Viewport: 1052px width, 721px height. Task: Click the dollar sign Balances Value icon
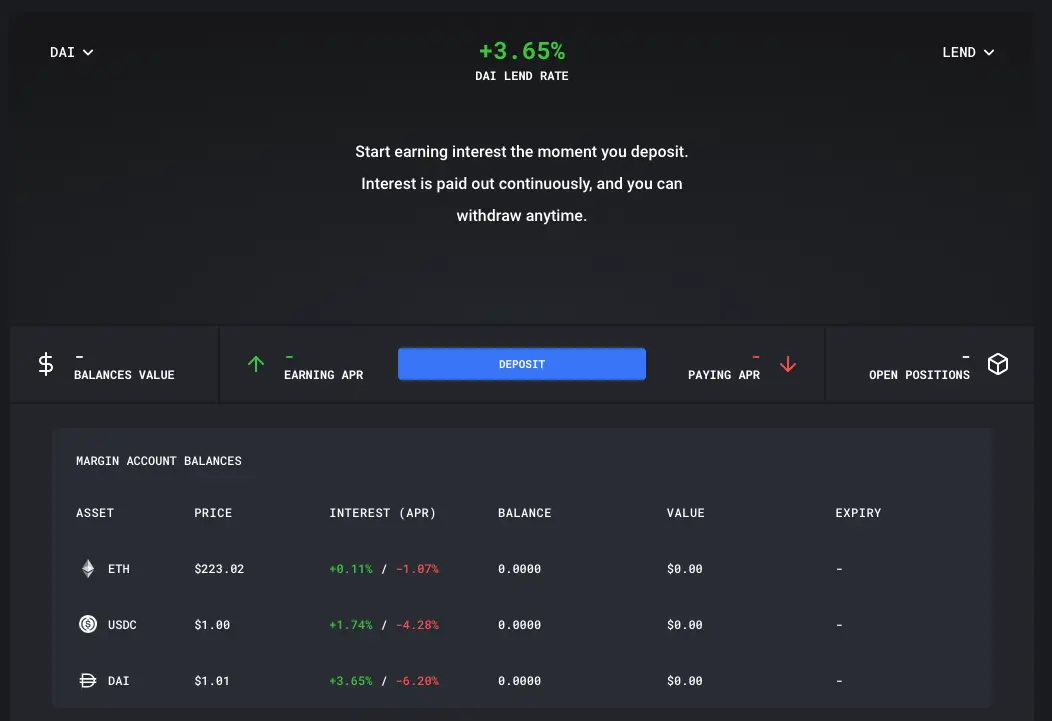[46, 364]
